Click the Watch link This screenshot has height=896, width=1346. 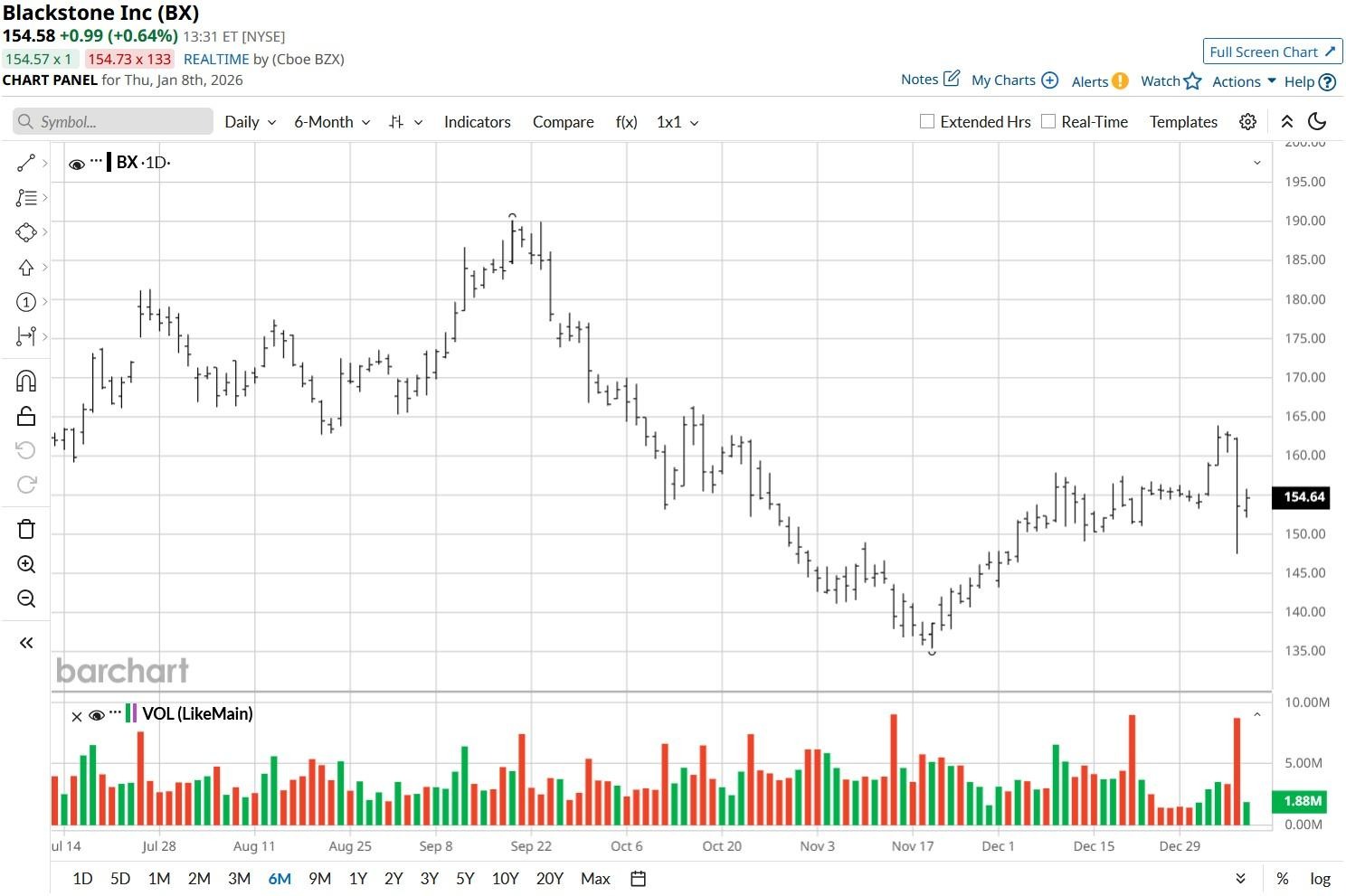(1161, 80)
